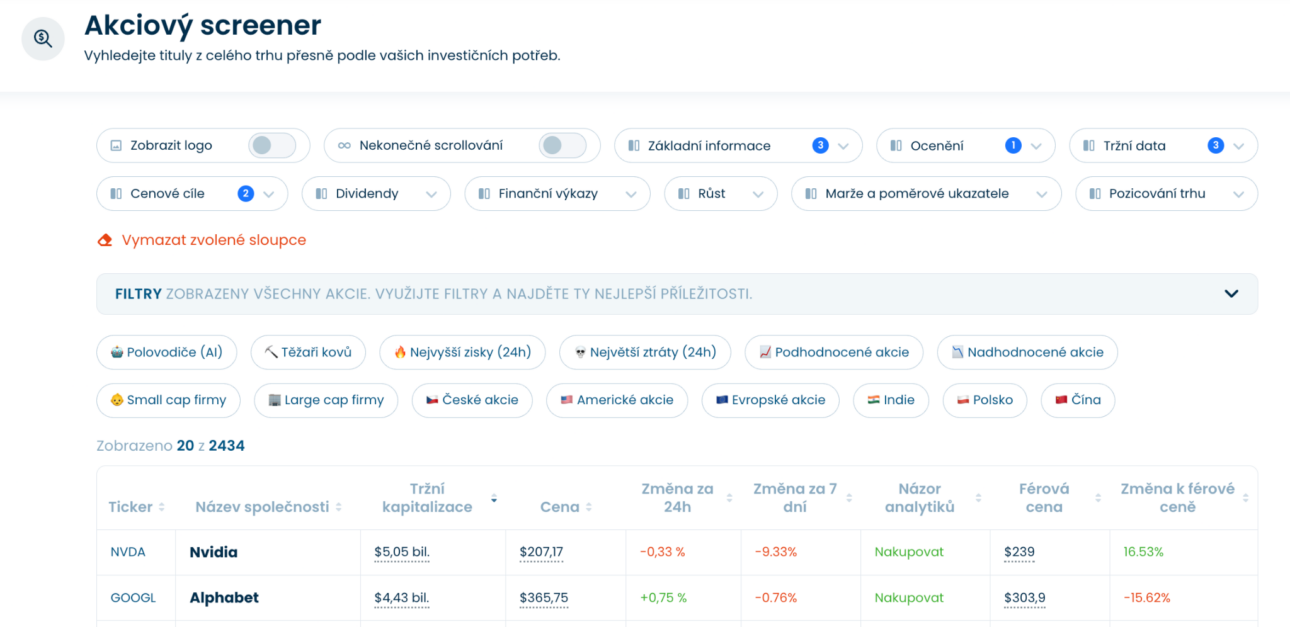Open the Ocenění column dropdown

[x=966, y=145]
